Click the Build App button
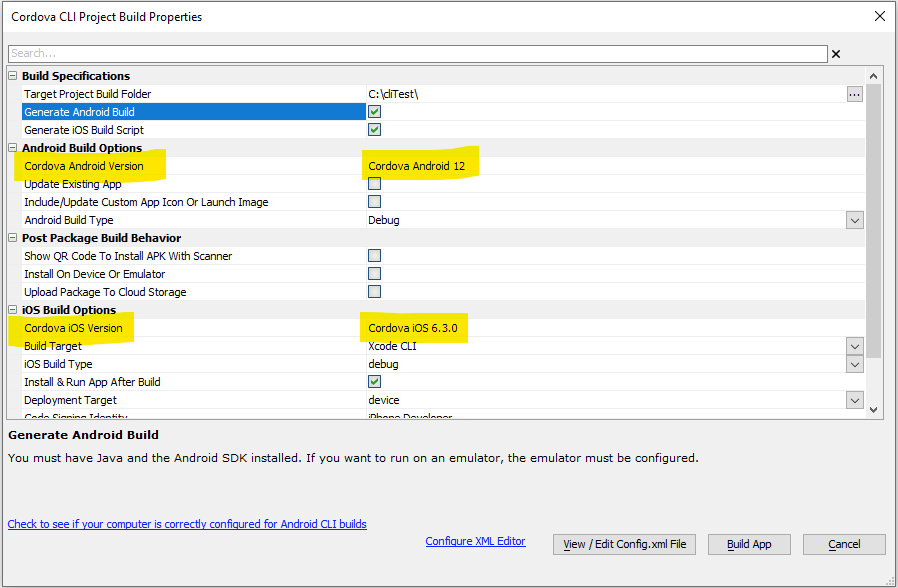Screen dimensions: 898x588 tap(749, 544)
